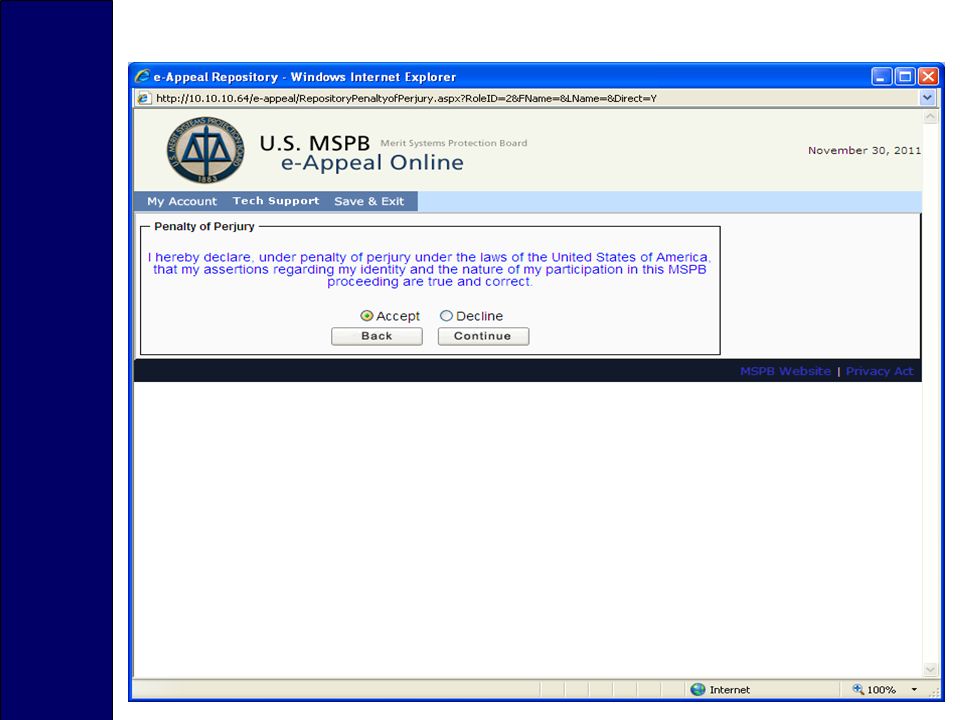960x720 pixels.
Task: Open the Privacy Act link
Action: (x=879, y=371)
